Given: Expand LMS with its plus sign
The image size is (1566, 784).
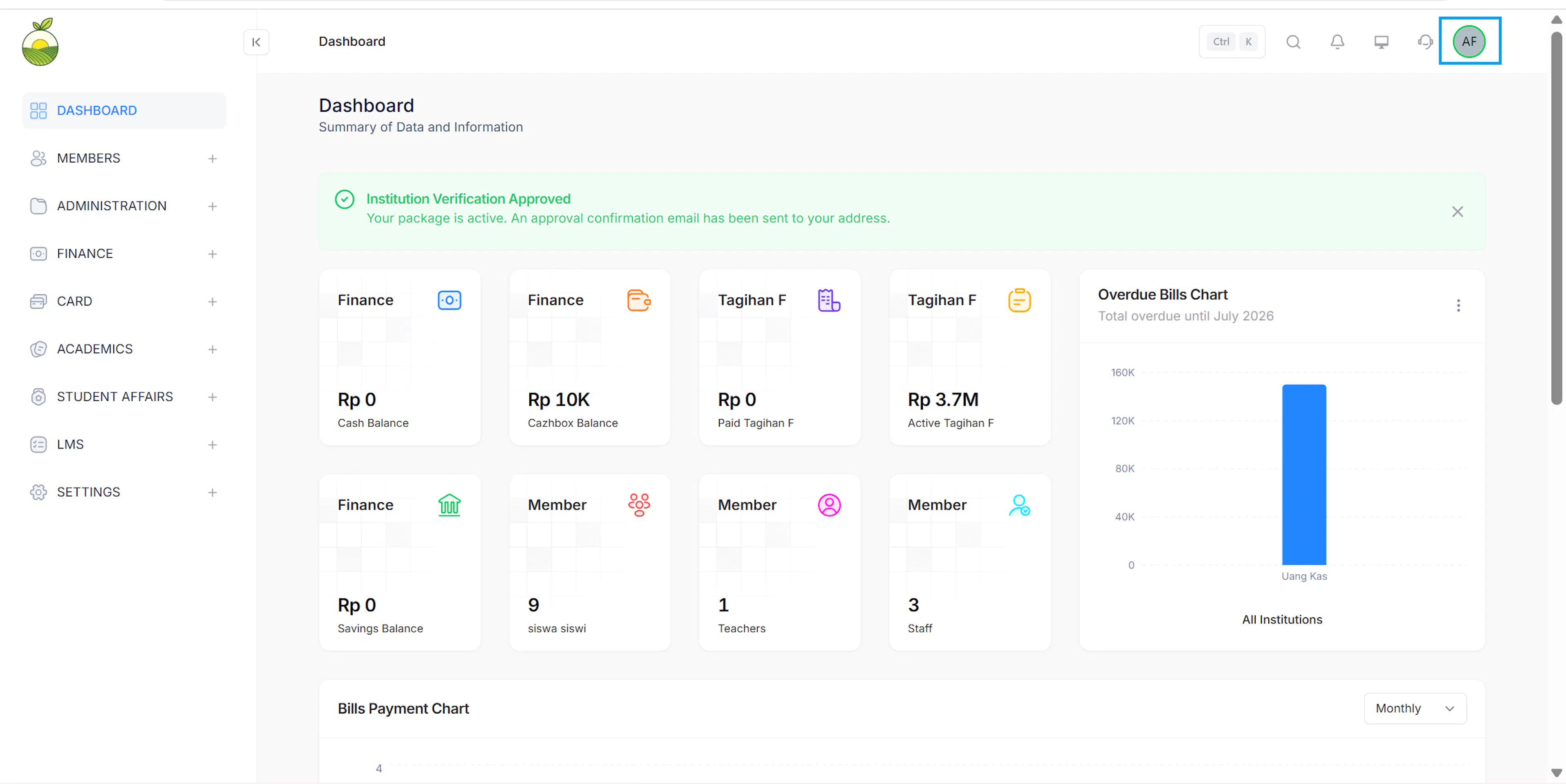Looking at the screenshot, I should point(212,445).
